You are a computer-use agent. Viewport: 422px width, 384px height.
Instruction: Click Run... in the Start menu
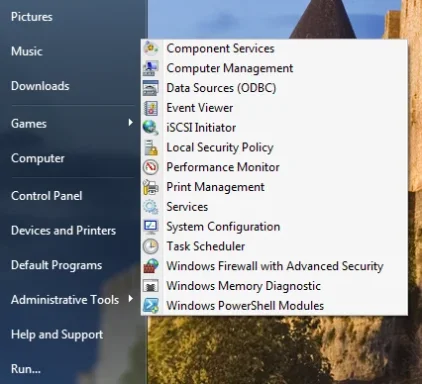pos(26,369)
